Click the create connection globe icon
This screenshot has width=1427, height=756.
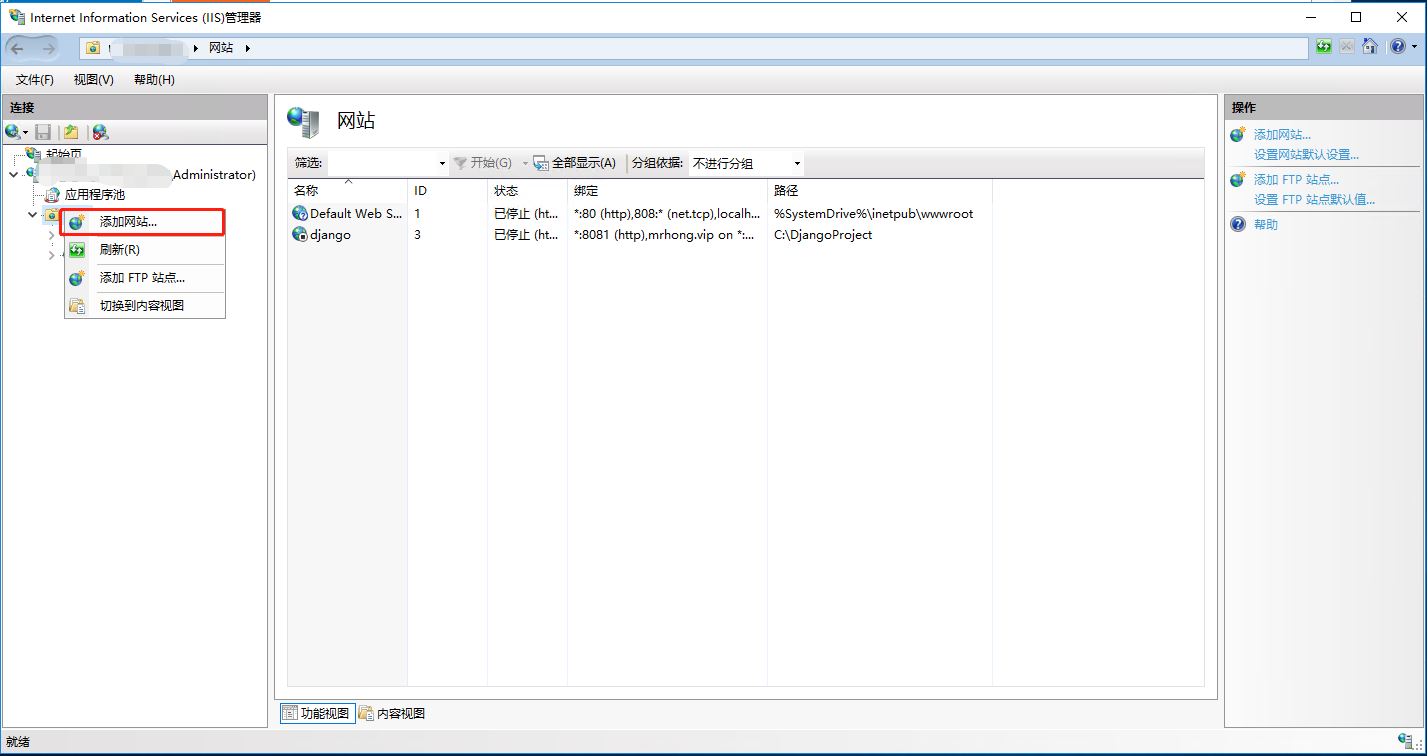point(12,132)
